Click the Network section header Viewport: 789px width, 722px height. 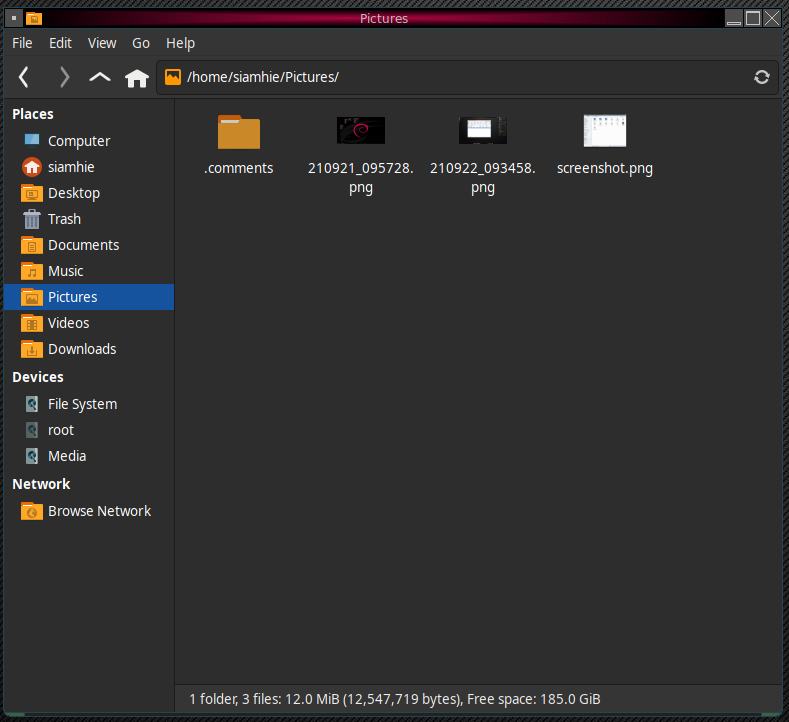pyautogui.click(x=41, y=484)
